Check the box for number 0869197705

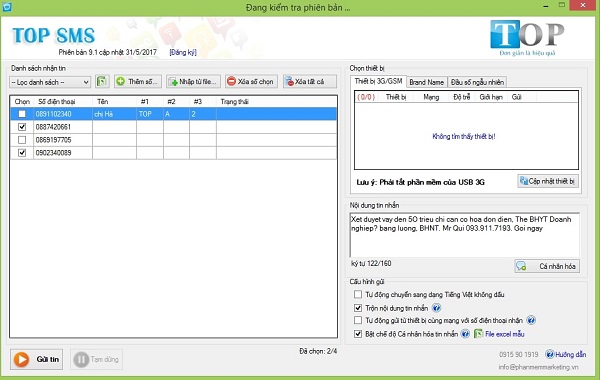[22, 140]
